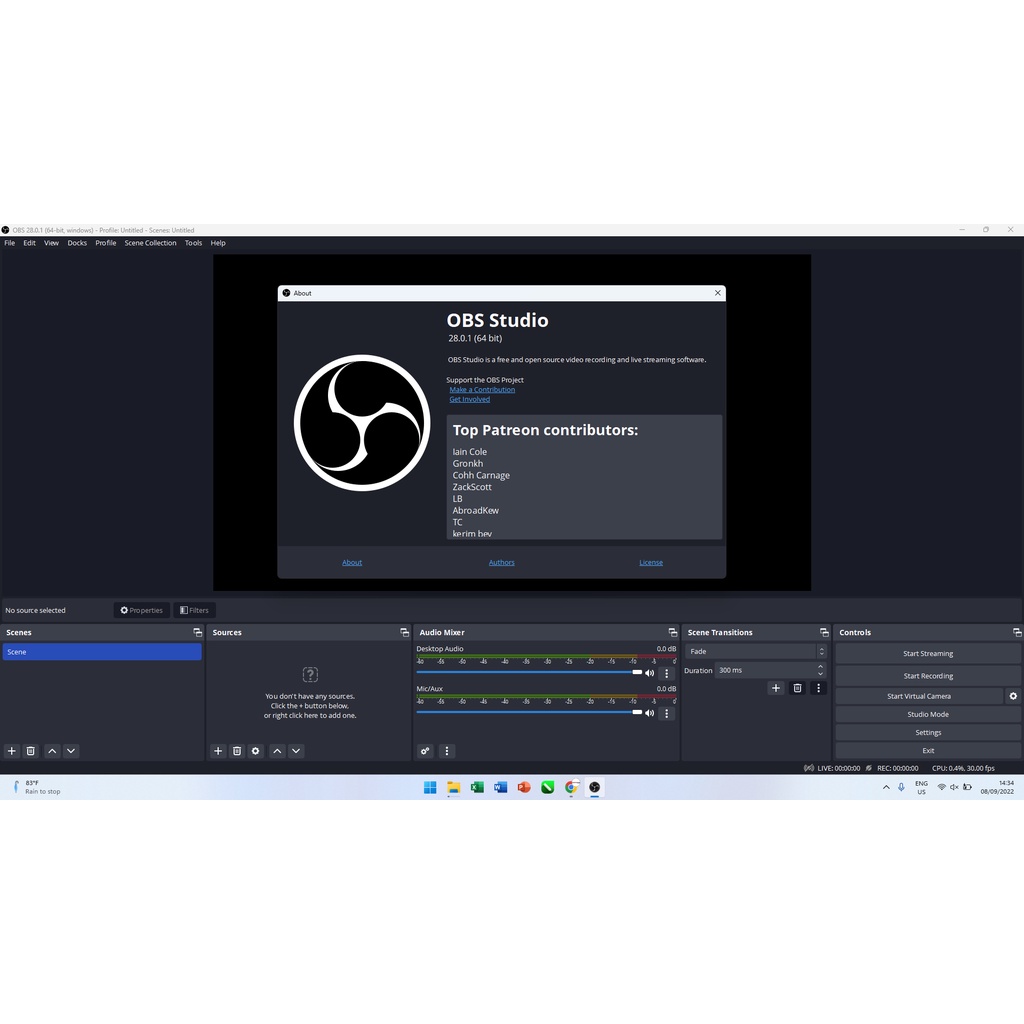Open Chrome from taskbar
The image size is (1024, 1024).
(x=571, y=788)
